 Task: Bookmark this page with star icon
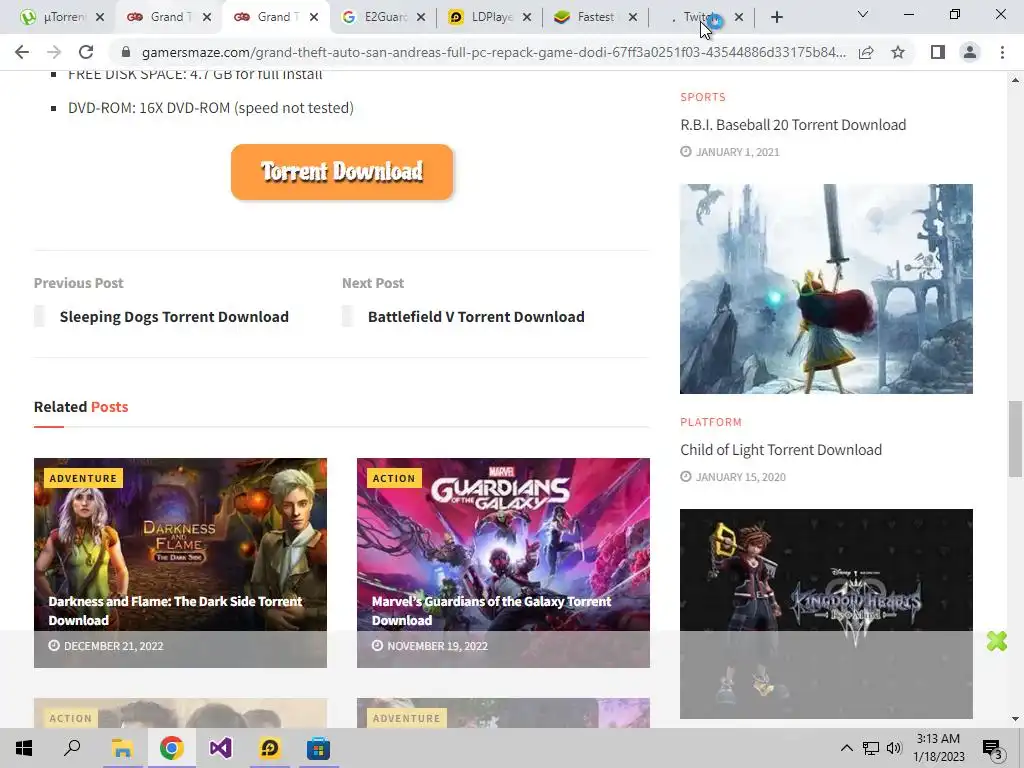898,52
